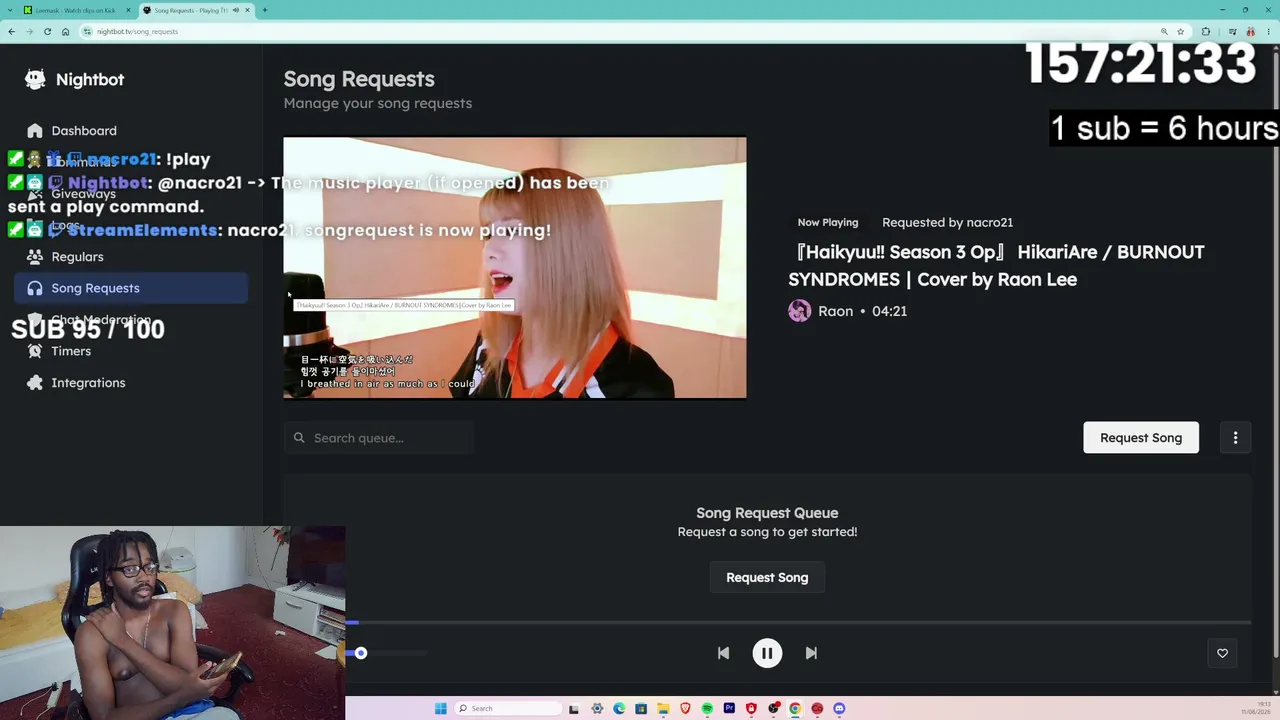
Task: Go back in browser history
Action: 11,31
